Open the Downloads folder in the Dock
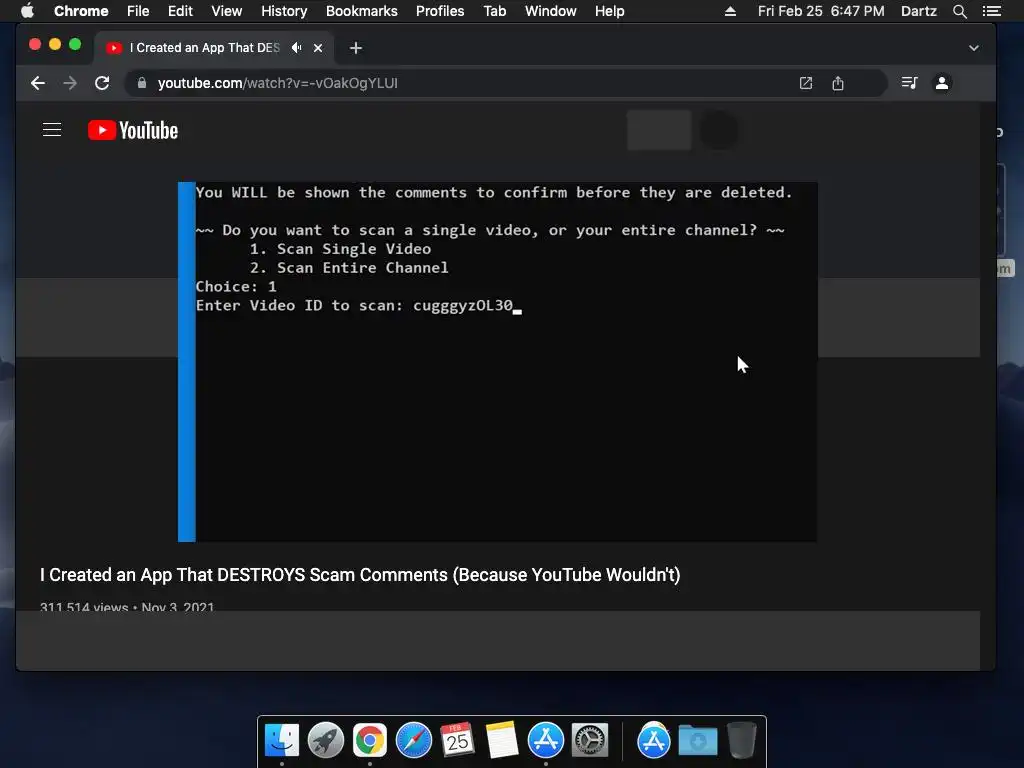Viewport: 1024px width, 768px height. click(697, 741)
